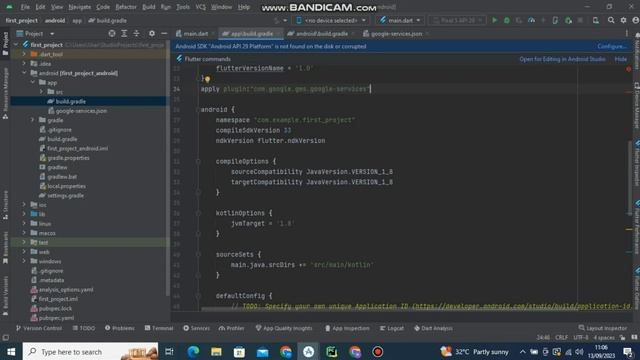Viewport: 640px width, 360px height.
Task: Open the Build menu
Action: click(x=149, y=7)
